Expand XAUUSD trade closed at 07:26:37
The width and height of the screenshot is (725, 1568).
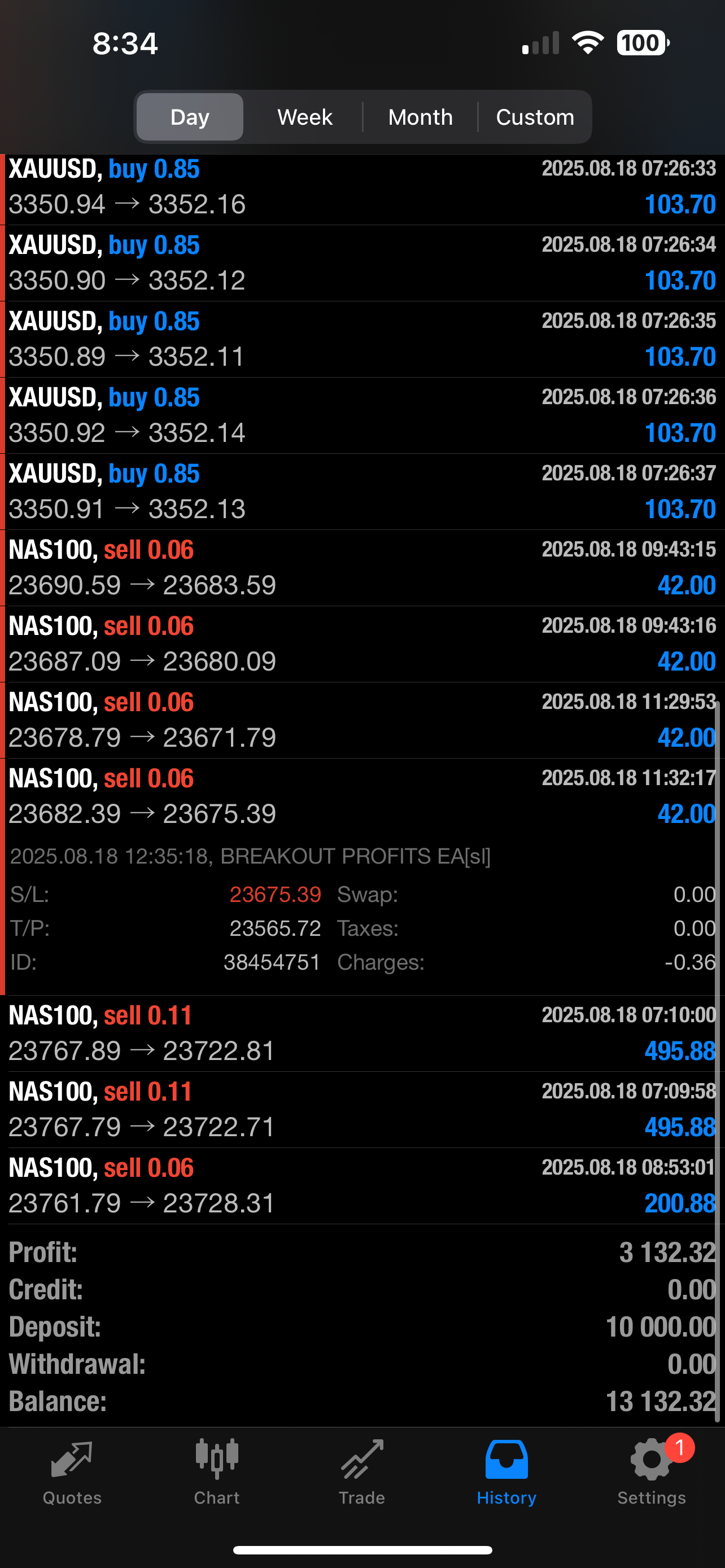pos(362,491)
